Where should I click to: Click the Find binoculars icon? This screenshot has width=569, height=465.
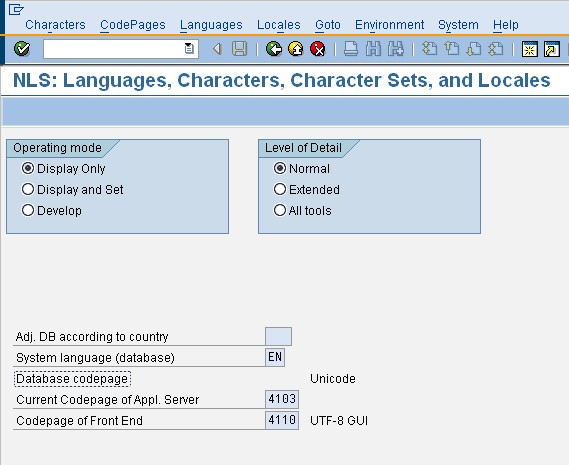click(373, 49)
